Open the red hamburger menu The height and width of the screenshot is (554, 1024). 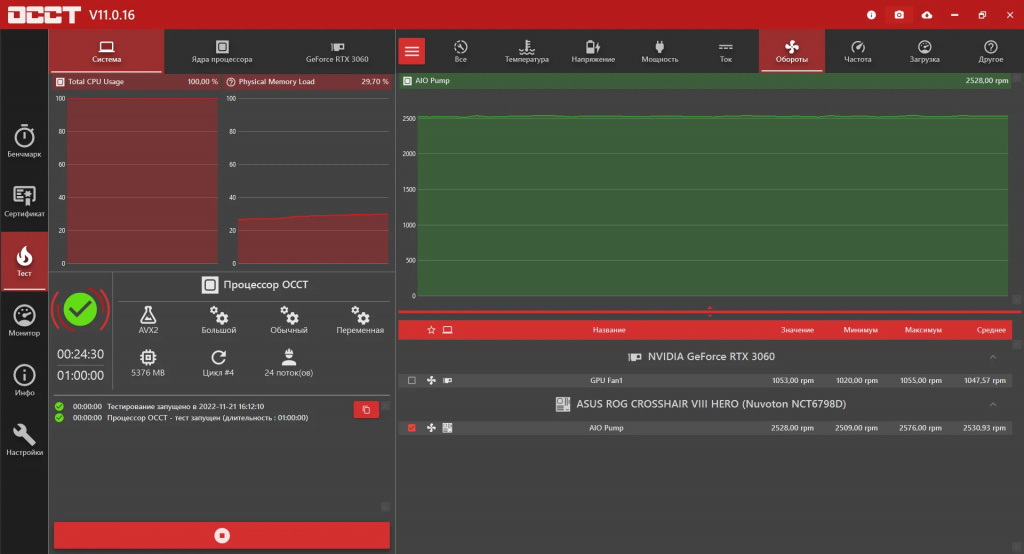(411, 52)
